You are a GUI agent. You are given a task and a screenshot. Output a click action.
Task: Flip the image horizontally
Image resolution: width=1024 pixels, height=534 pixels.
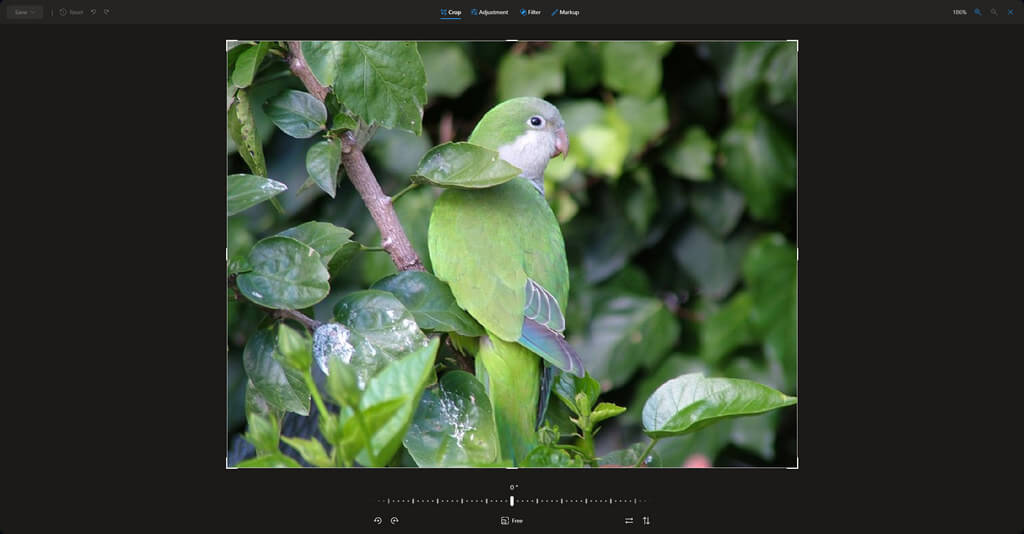pos(629,520)
